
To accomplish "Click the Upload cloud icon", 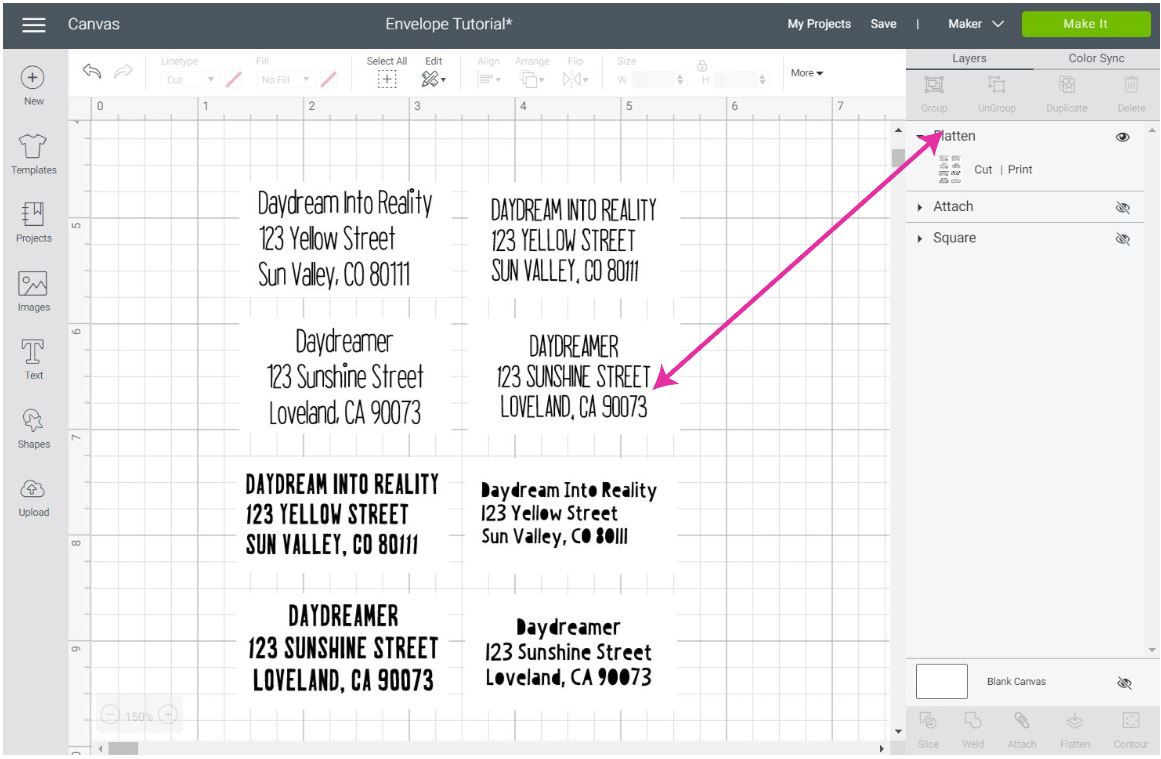I will click(x=33, y=490).
